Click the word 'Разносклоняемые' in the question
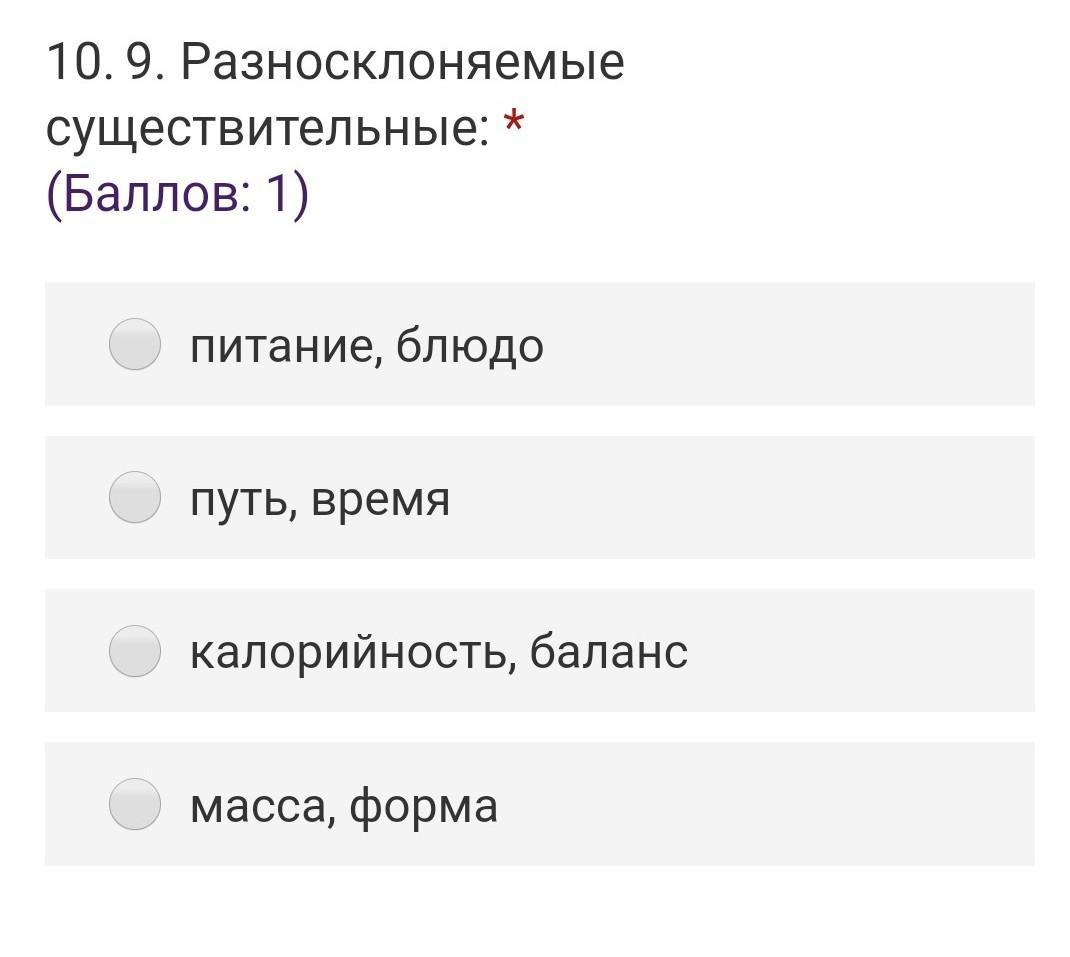1070x957 pixels. 403,62
